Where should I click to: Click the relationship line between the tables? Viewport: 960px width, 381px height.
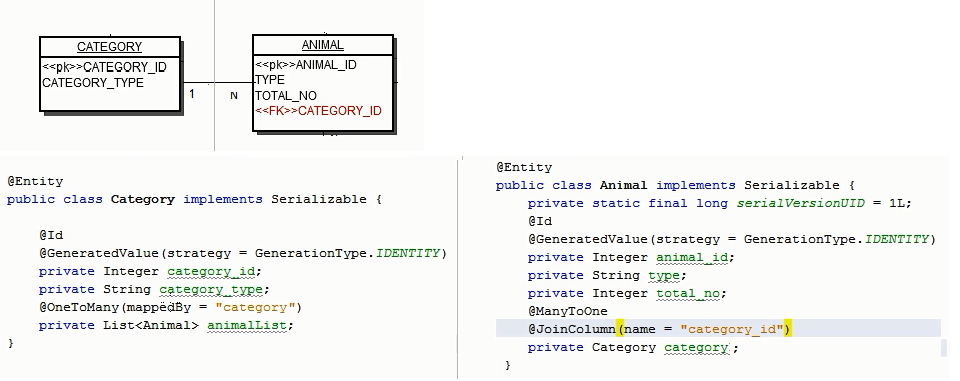[x=217, y=83]
